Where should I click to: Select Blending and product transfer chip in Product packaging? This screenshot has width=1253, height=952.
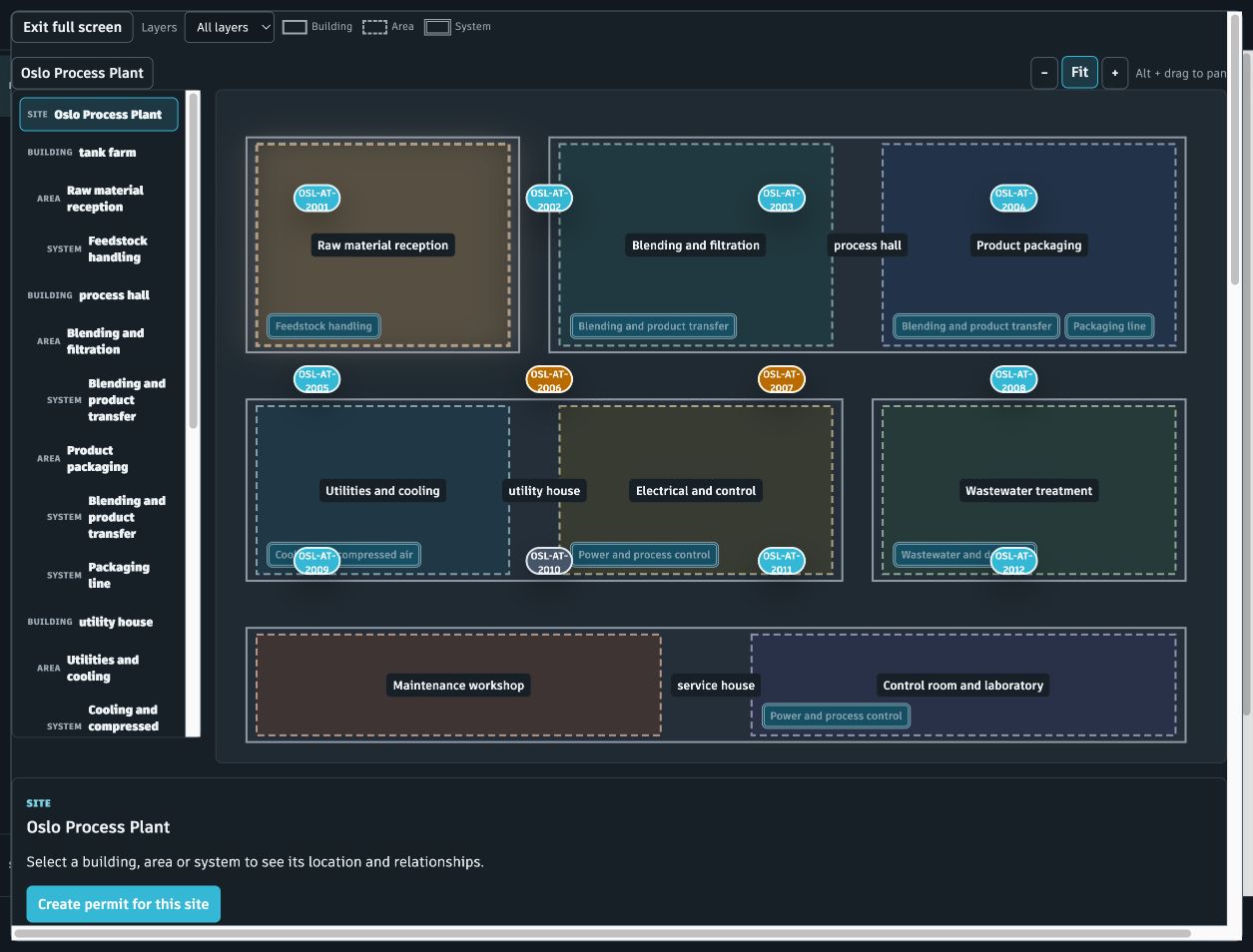pos(976,326)
